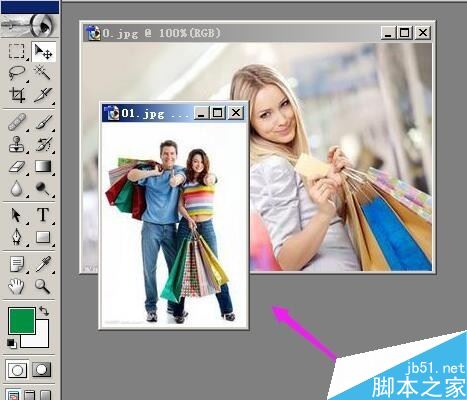The image size is (467, 400).
Task: Reset to default black and white colors
Action: (x=11, y=343)
